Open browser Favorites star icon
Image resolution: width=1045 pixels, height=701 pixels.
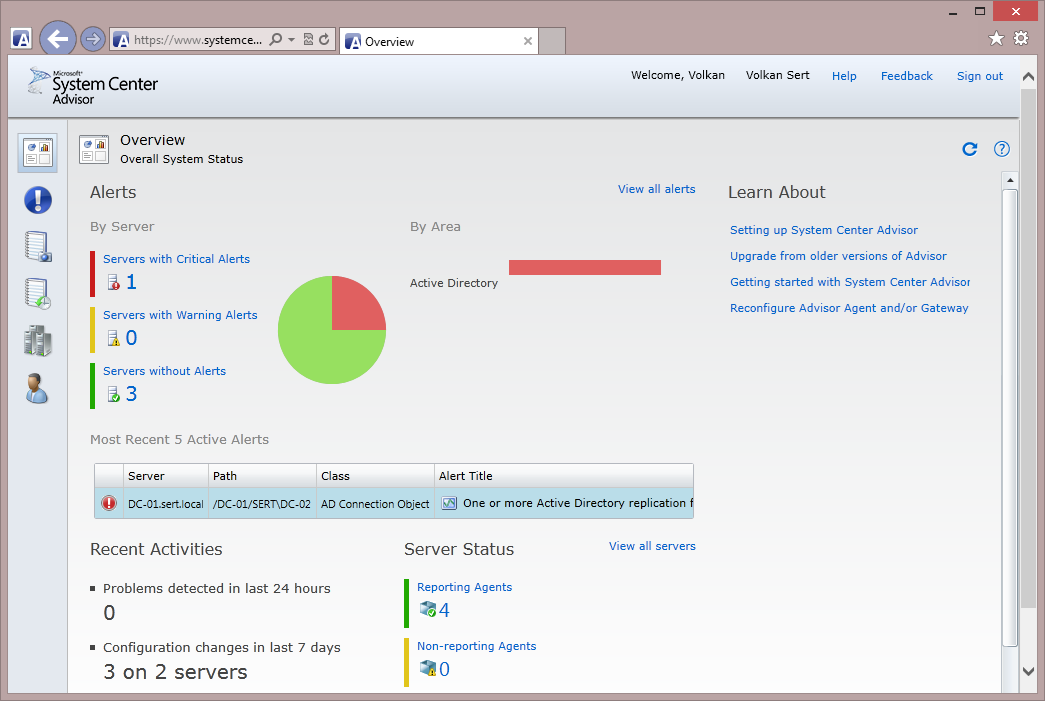tap(996, 38)
